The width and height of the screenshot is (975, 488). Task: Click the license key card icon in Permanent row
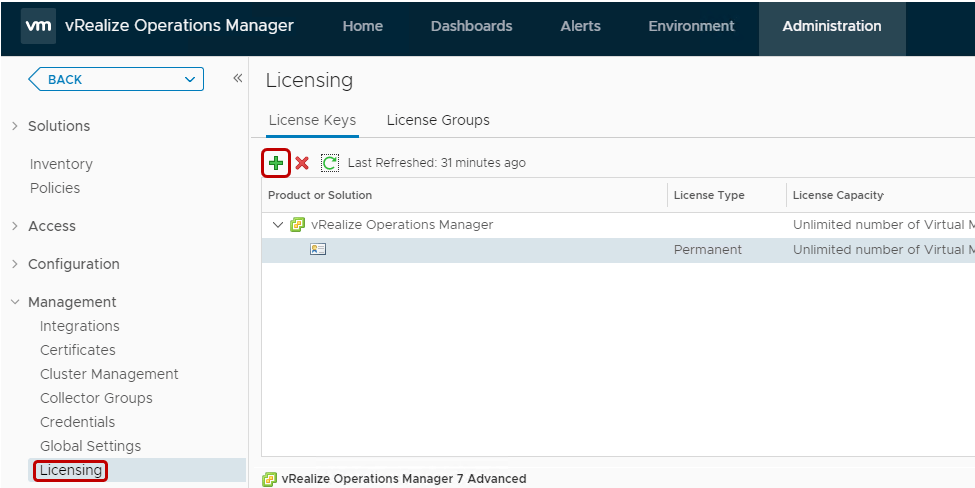[x=318, y=249]
